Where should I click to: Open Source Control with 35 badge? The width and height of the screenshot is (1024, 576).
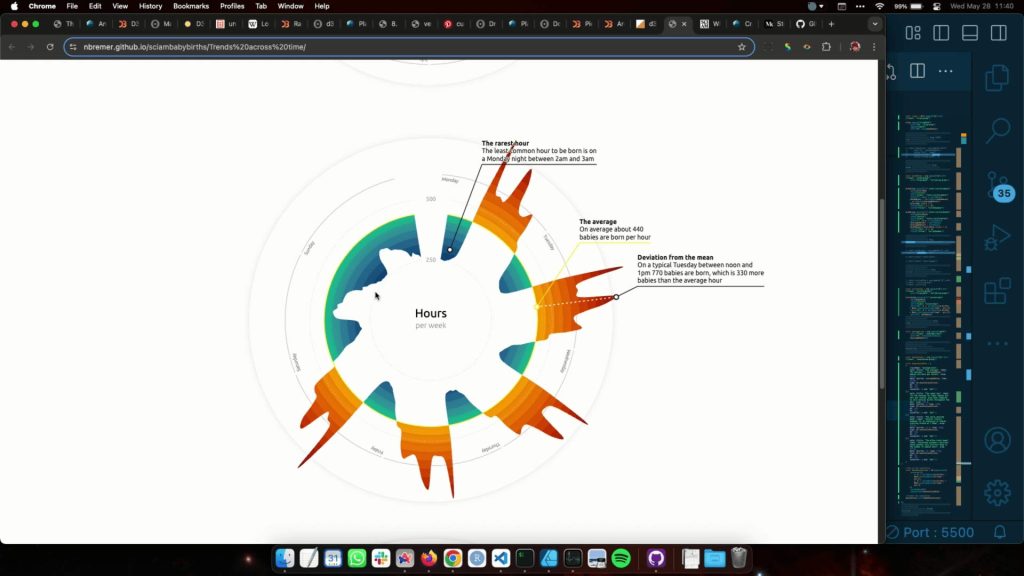pyautogui.click(x=997, y=187)
